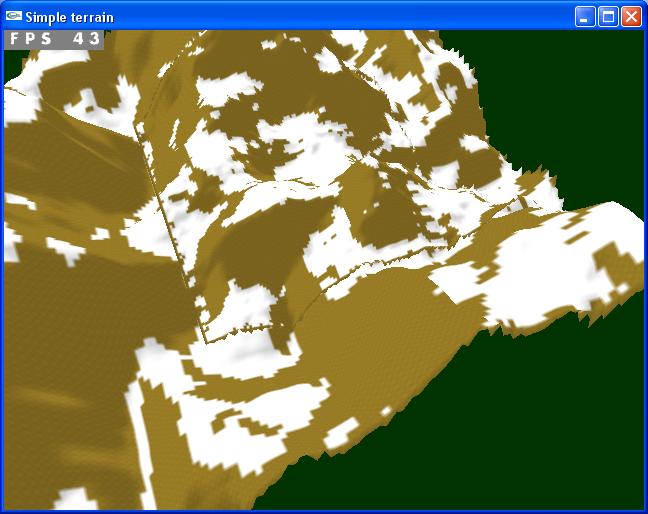648x514 pixels.
Task: Close the Simple terrain window
Action: click(631, 17)
